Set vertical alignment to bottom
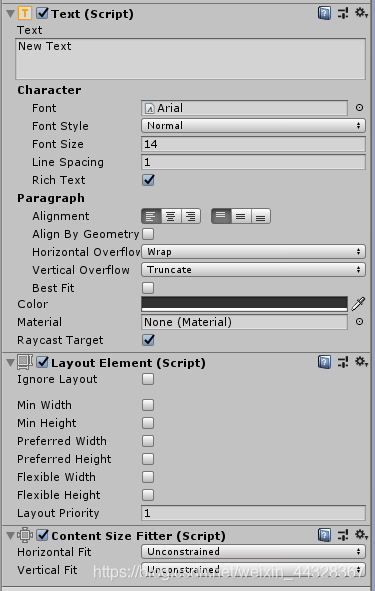 261,216
